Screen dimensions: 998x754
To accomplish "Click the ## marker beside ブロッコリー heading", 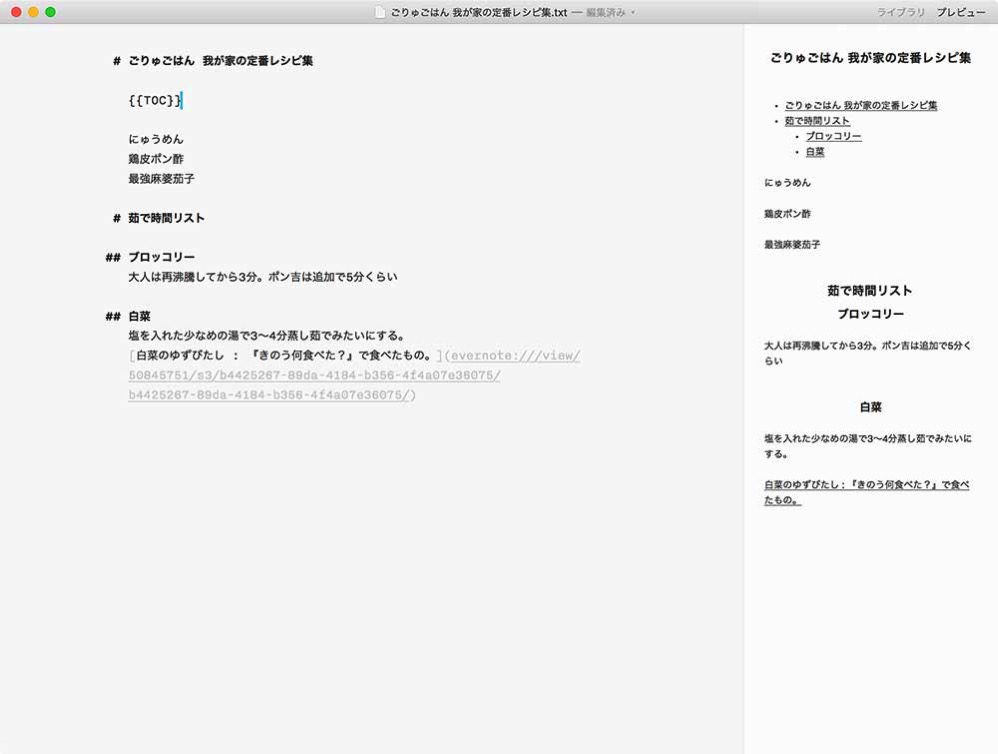I will point(112,258).
